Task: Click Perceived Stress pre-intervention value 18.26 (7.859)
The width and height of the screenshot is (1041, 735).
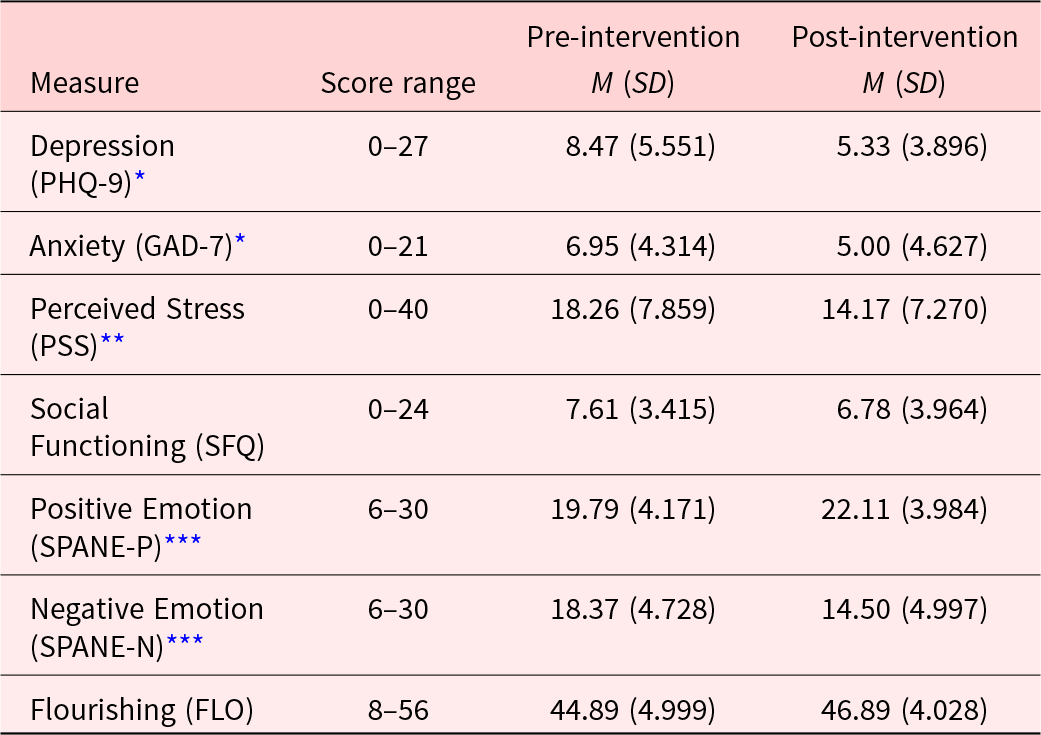Action: pyautogui.click(x=633, y=309)
